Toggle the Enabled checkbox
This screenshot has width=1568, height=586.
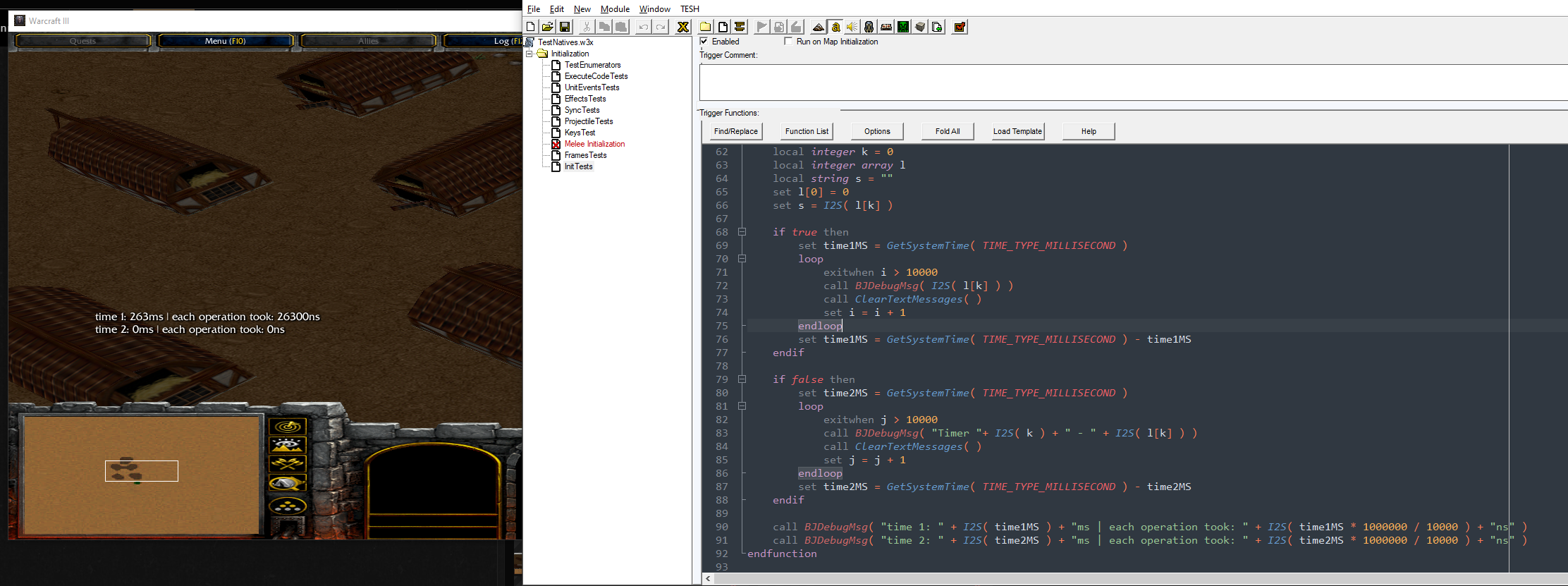(704, 42)
